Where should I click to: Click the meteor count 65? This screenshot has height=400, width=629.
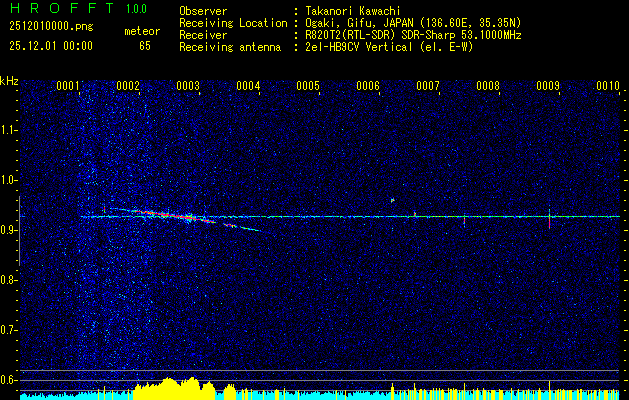click(x=145, y=46)
